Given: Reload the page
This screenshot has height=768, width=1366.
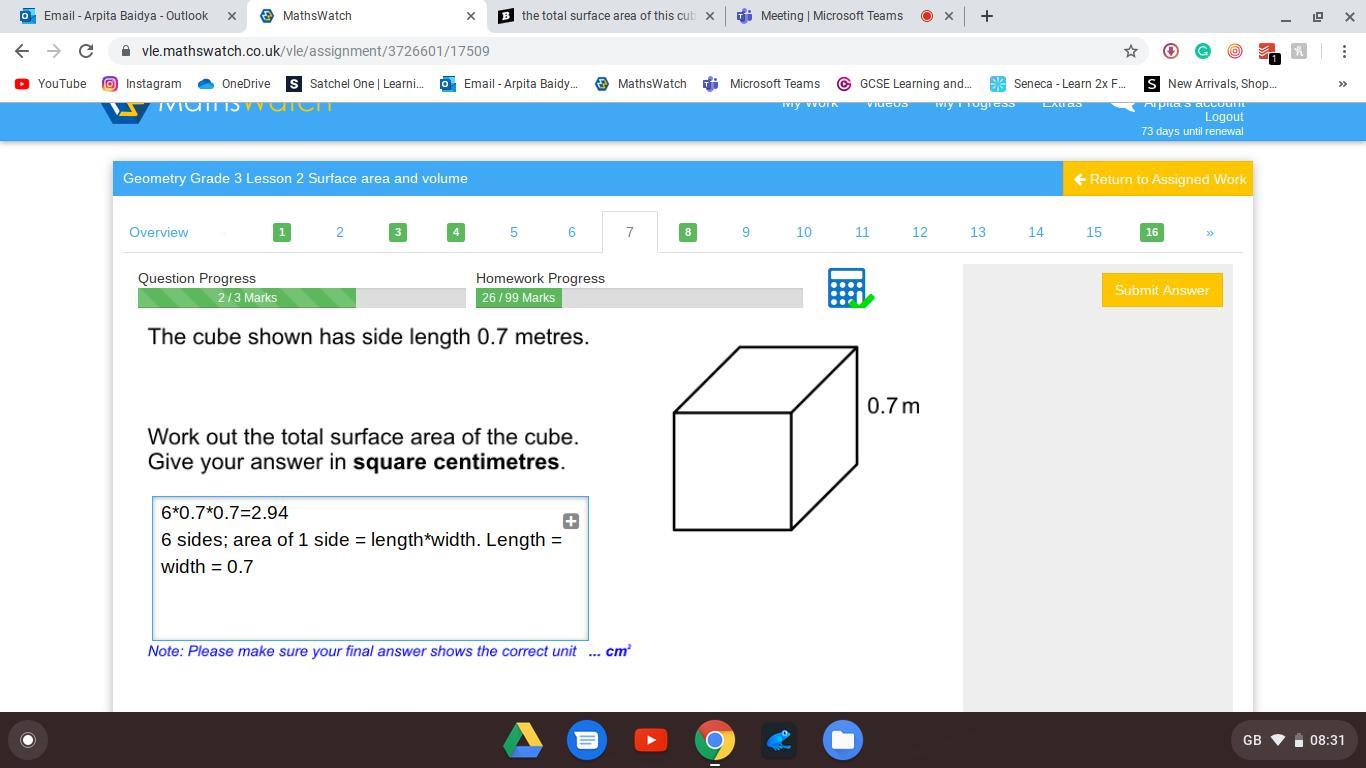Looking at the screenshot, I should [x=86, y=51].
